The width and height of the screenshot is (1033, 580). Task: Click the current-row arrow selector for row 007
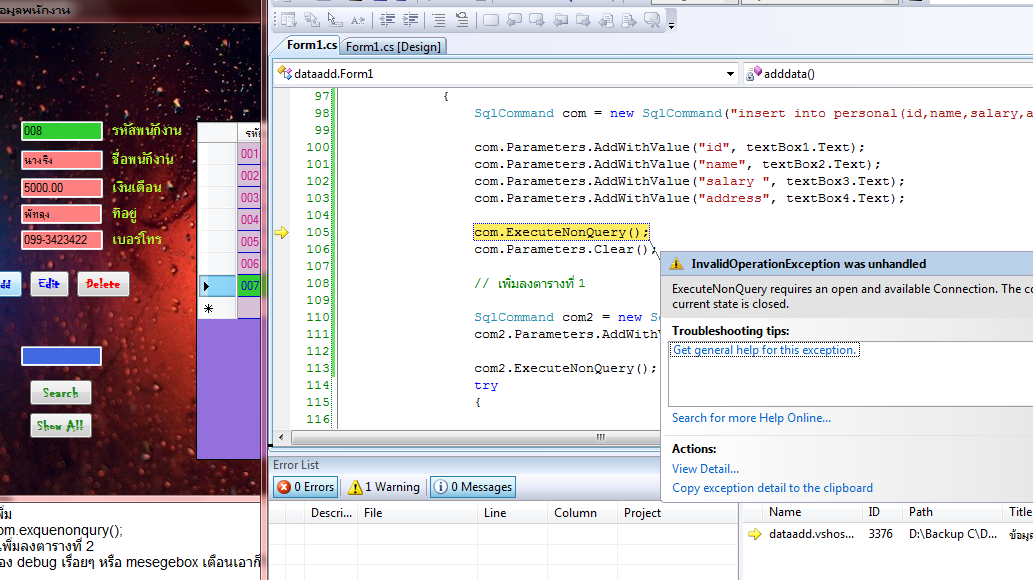tap(217, 286)
